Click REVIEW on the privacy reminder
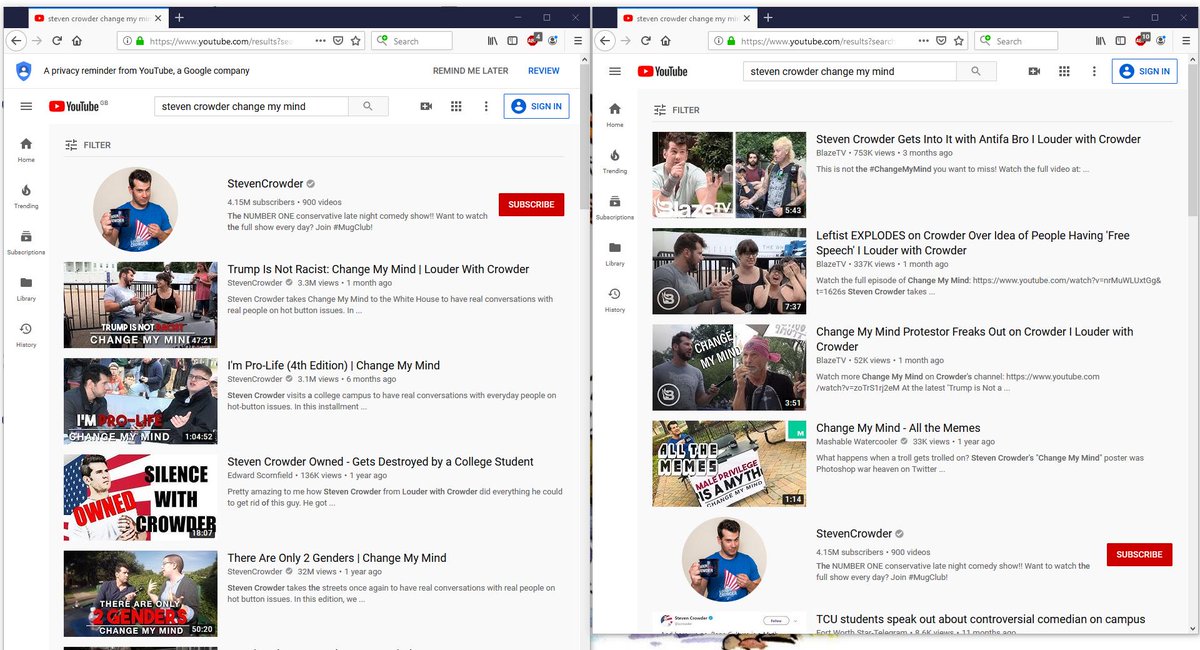This screenshot has height=650, width=1200. point(544,71)
